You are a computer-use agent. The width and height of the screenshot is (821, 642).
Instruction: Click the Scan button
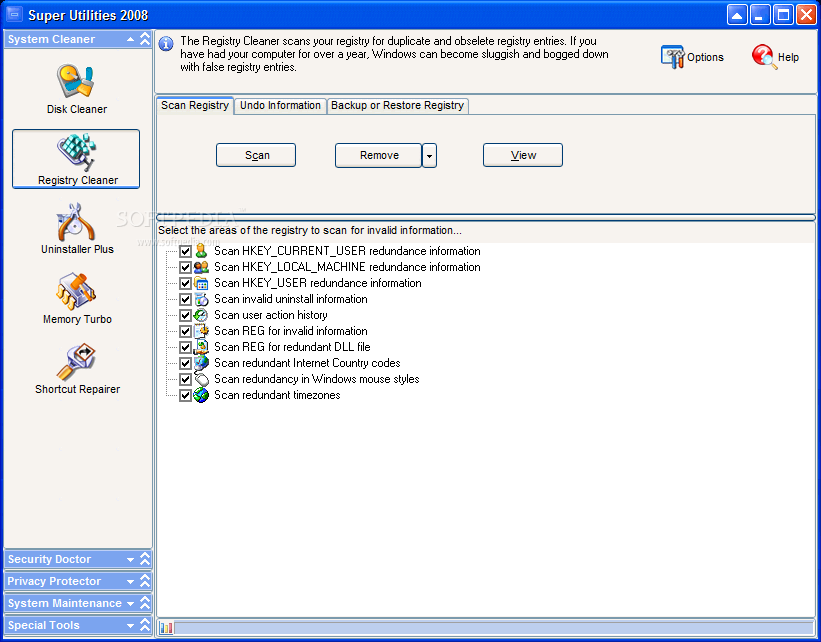pos(256,155)
